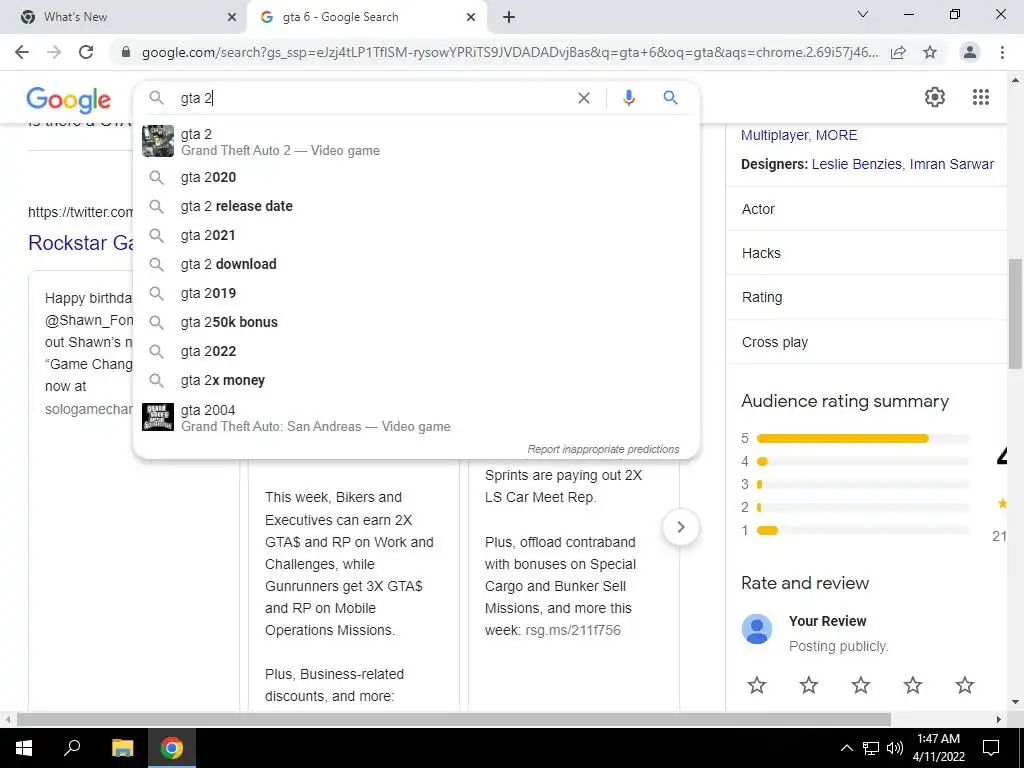Click the address bar URL

pos(509,52)
